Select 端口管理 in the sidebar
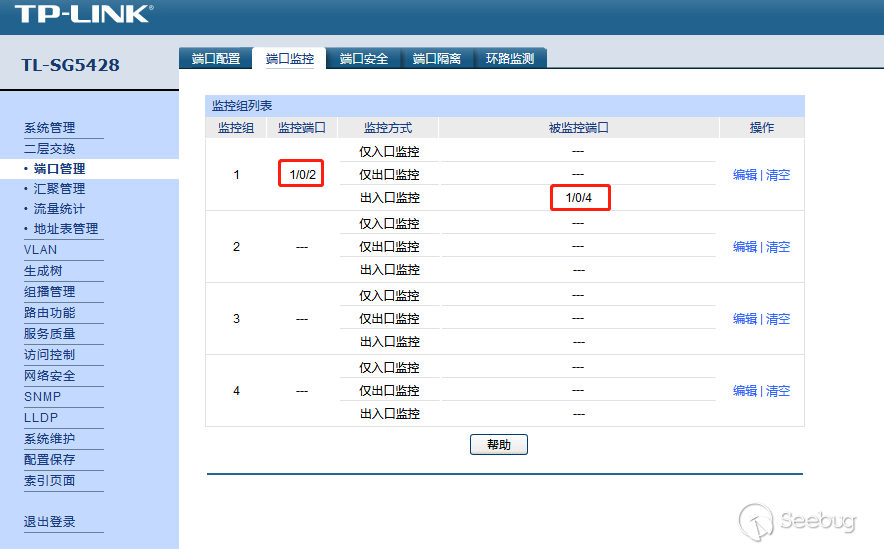Screen dimensions: 884x549 (59, 169)
